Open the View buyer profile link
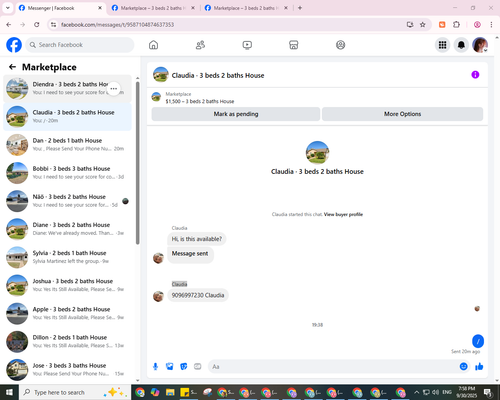 (343, 214)
